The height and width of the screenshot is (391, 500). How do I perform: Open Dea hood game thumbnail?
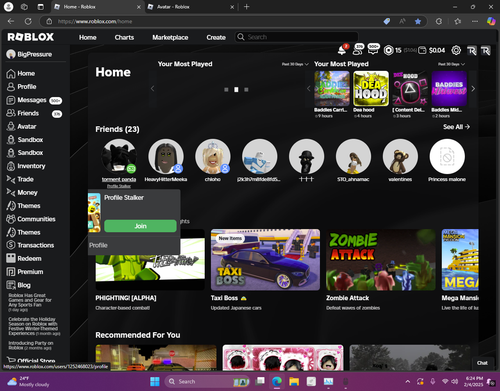[x=371, y=88]
